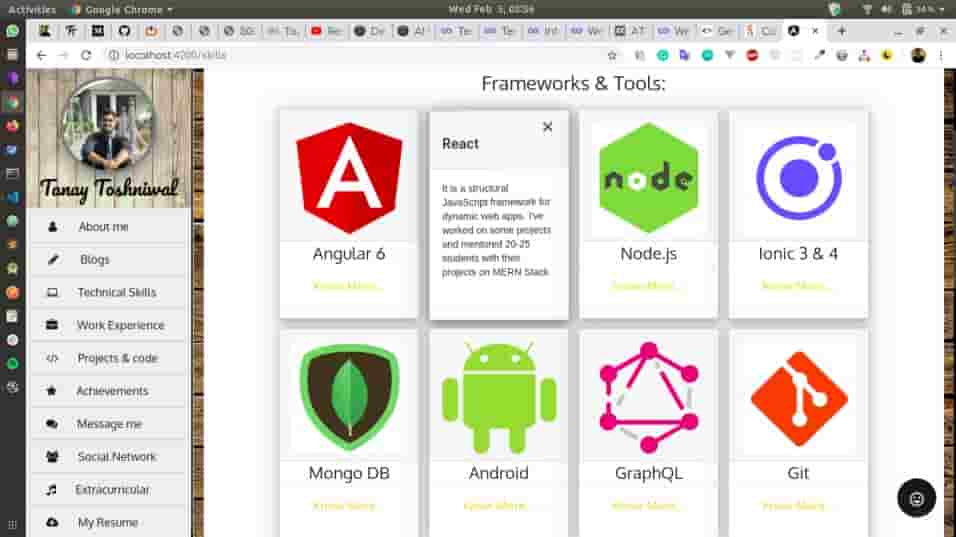
Task: Click the floating chat button
Action: (x=916, y=499)
